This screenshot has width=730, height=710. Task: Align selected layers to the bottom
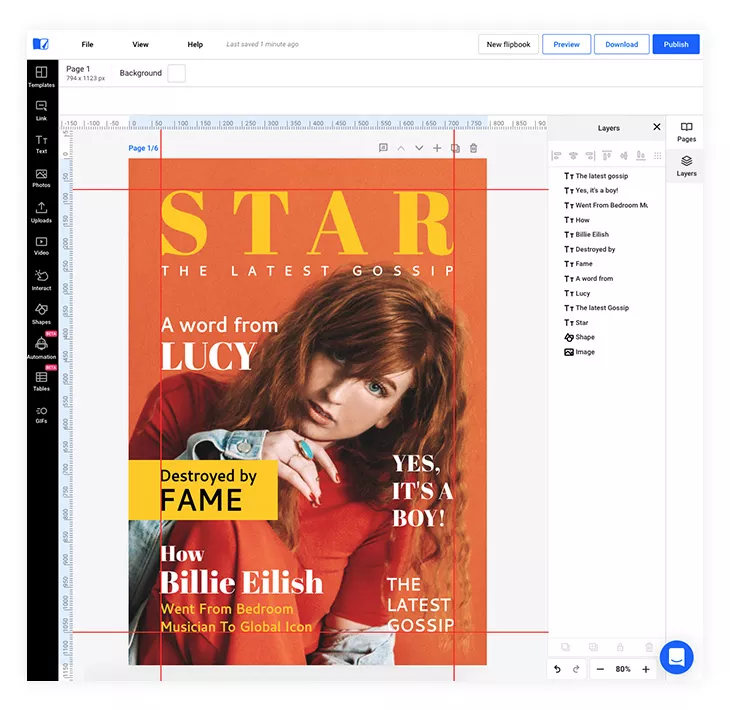coord(641,156)
